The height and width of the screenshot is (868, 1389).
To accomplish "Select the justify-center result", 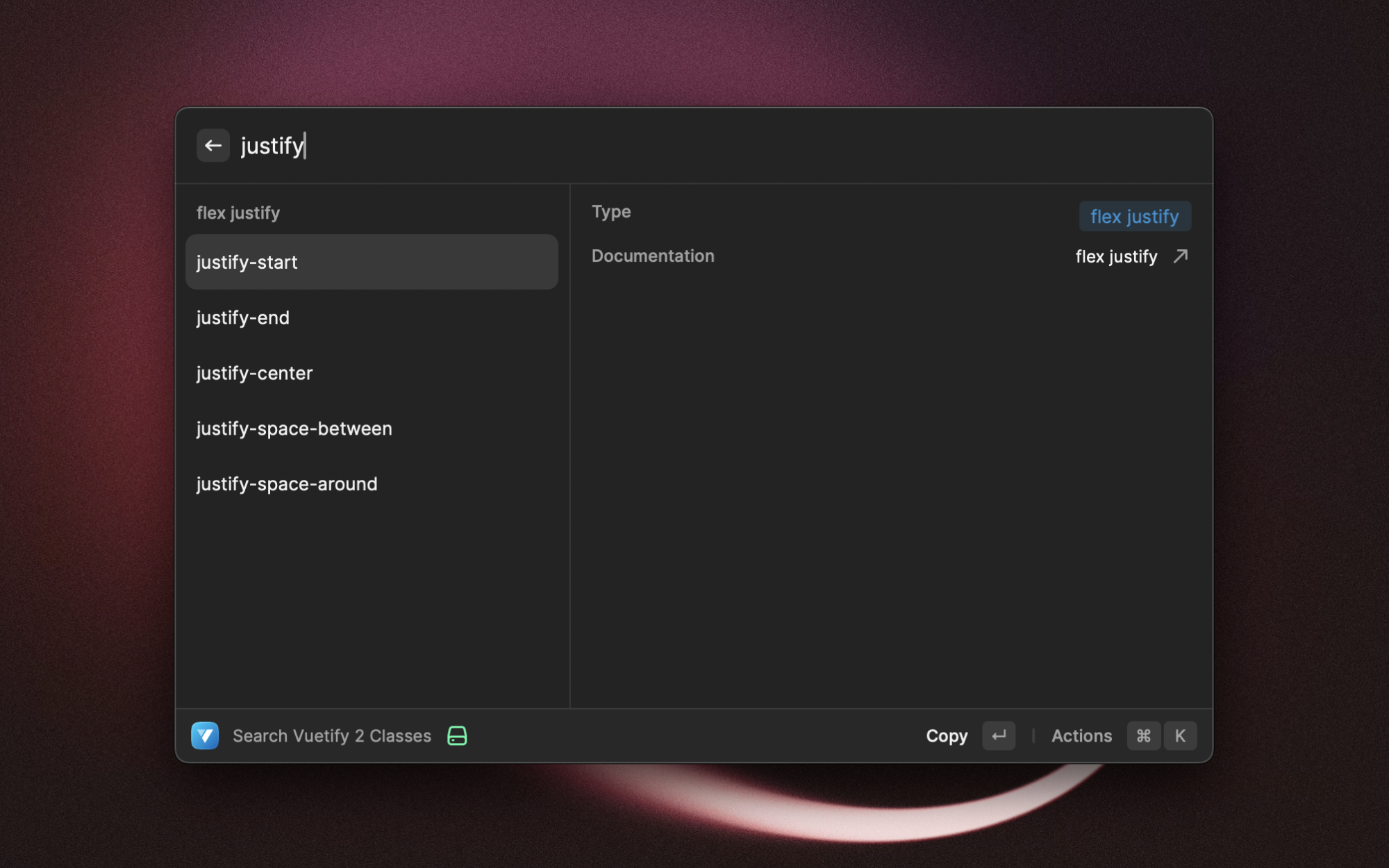I will pyautogui.click(x=372, y=373).
